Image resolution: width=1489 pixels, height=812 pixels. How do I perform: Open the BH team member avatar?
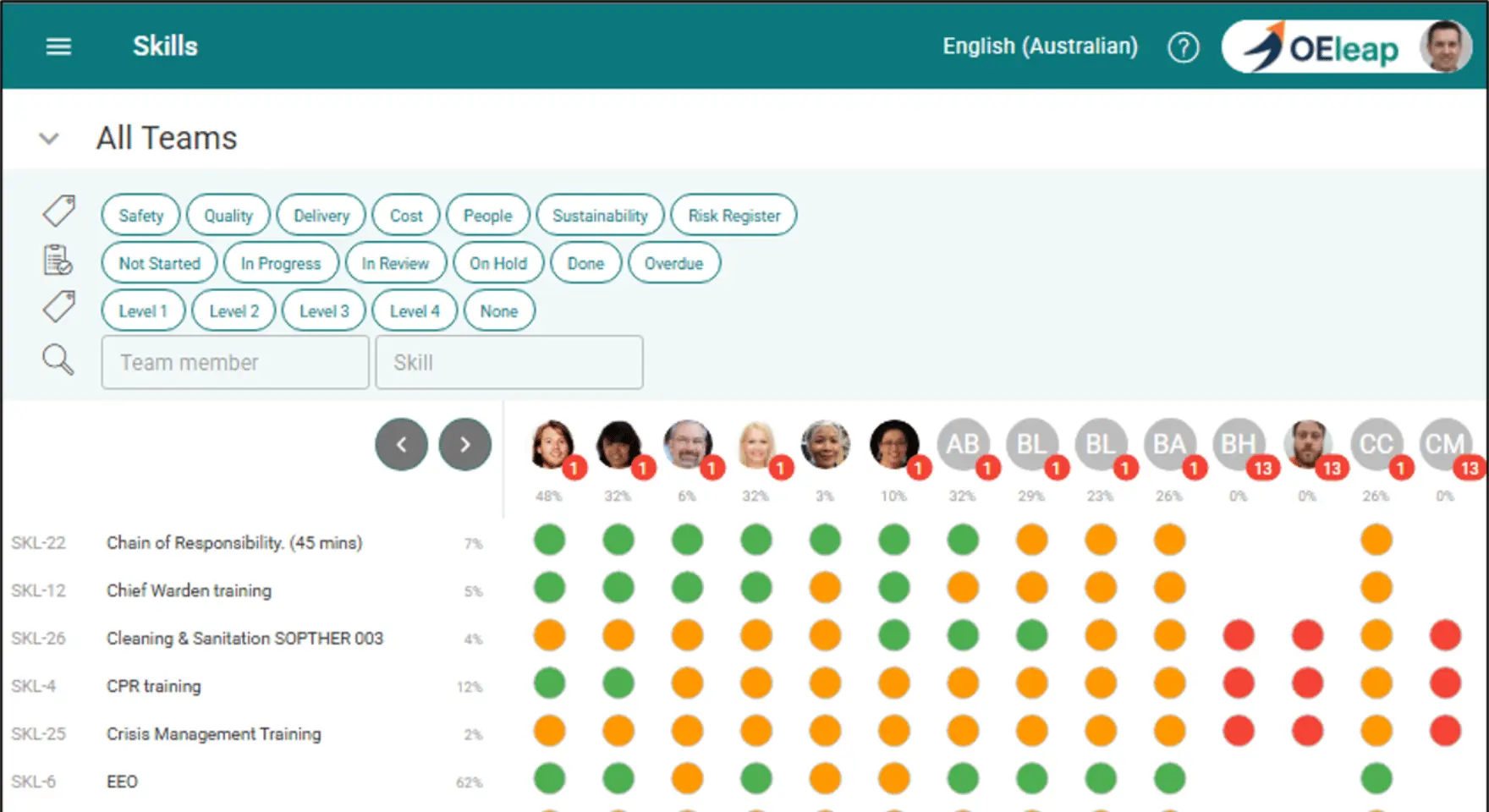[x=1239, y=444]
